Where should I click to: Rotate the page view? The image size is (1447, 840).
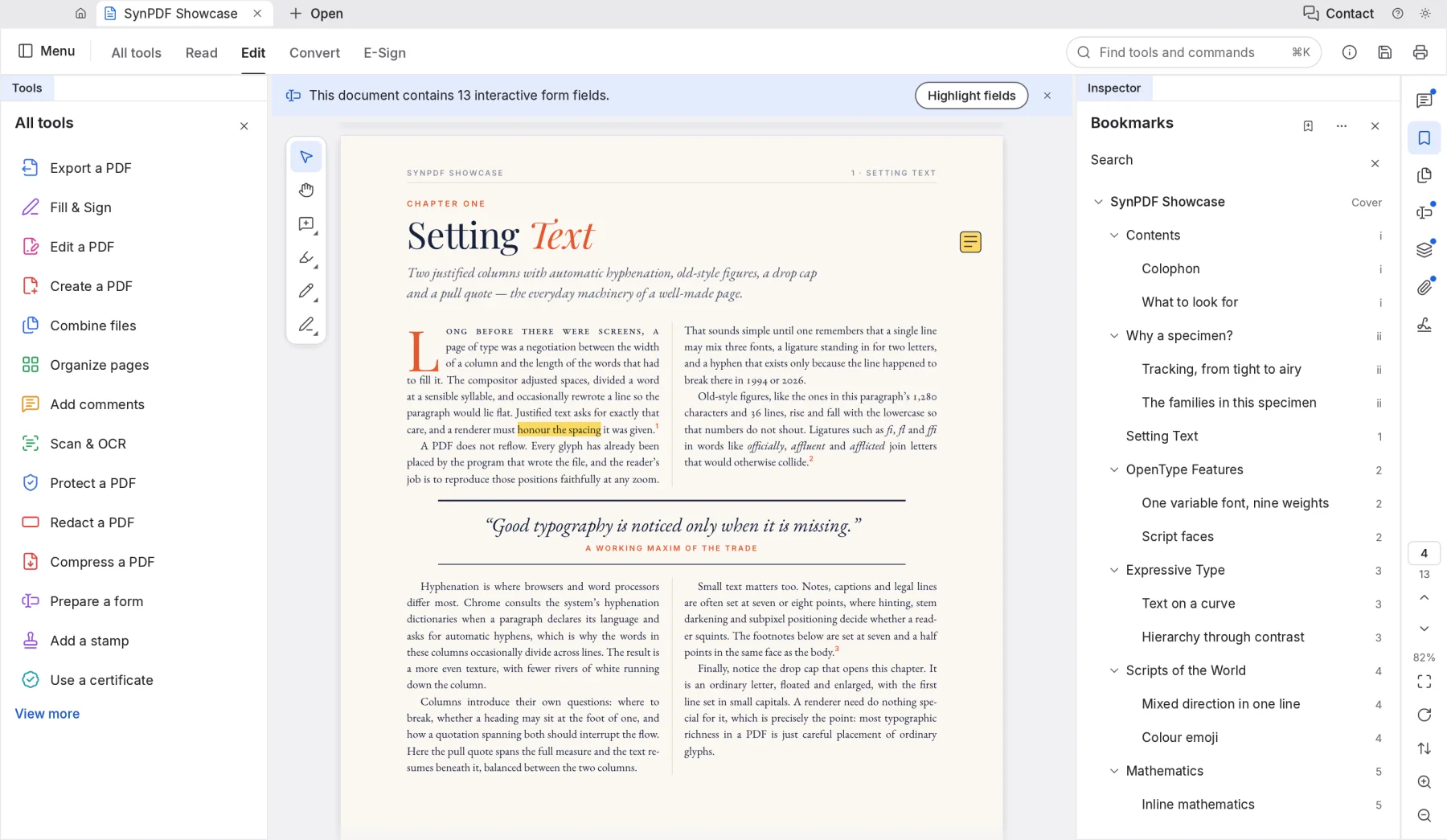(1424, 715)
